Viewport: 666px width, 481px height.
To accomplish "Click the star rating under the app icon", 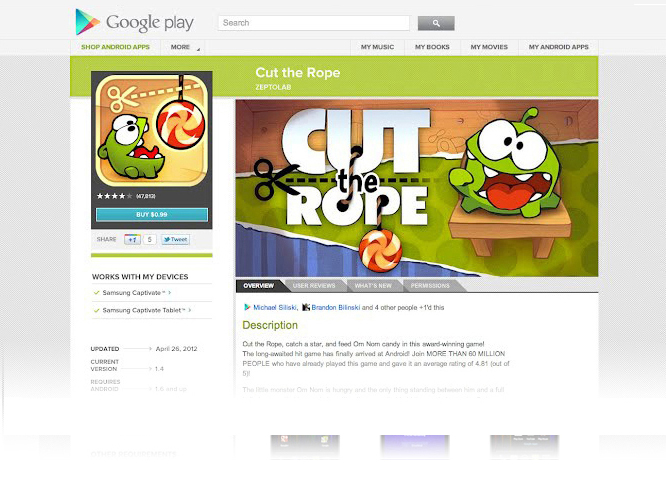I will 115,196.
